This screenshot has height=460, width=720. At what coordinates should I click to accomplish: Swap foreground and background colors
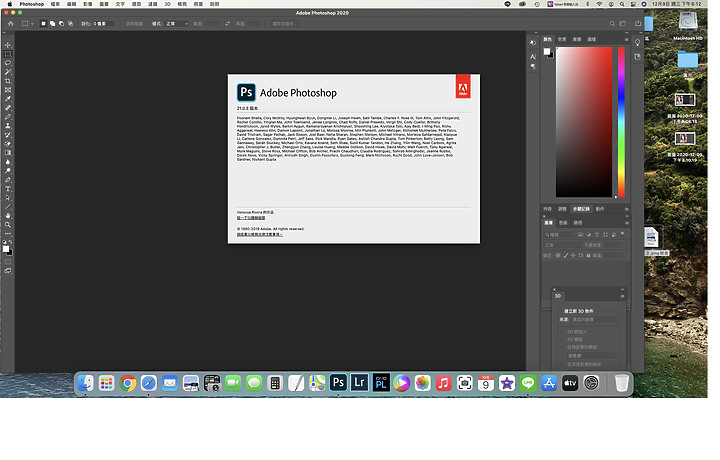(x=11, y=241)
